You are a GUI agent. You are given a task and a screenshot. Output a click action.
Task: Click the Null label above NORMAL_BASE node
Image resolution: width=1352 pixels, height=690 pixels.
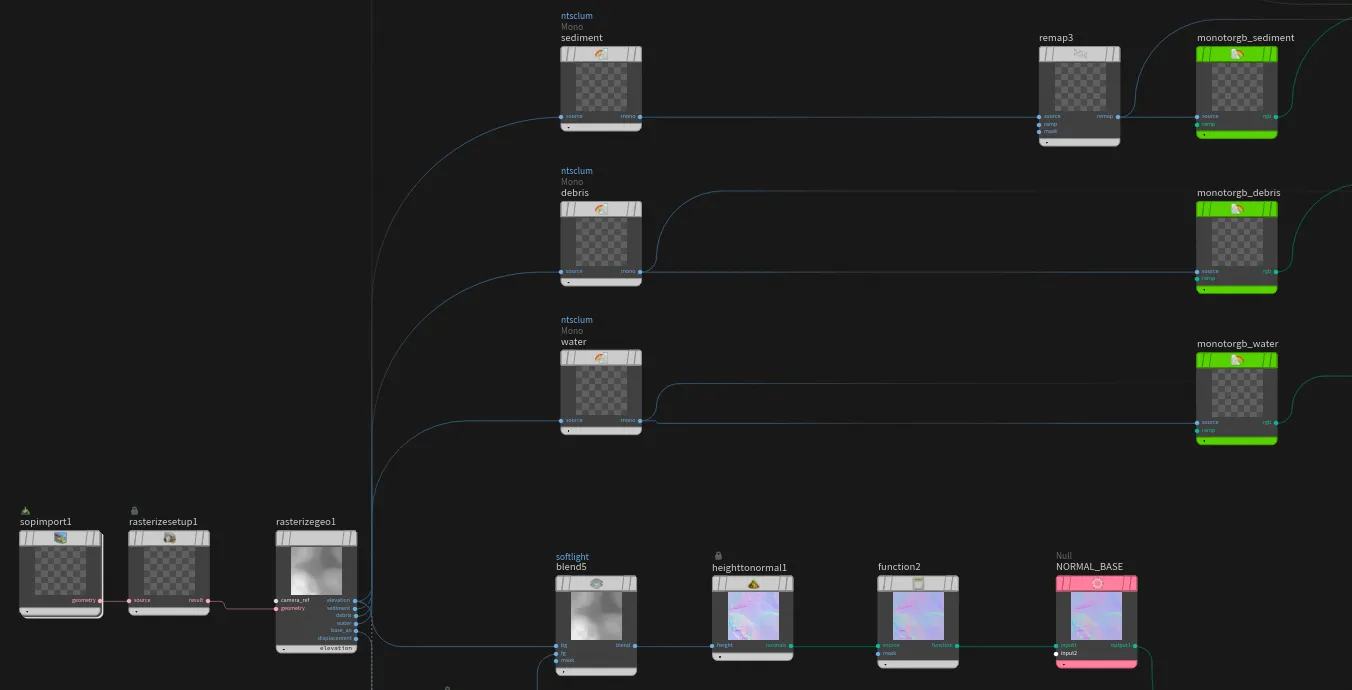pyautogui.click(x=1064, y=555)
